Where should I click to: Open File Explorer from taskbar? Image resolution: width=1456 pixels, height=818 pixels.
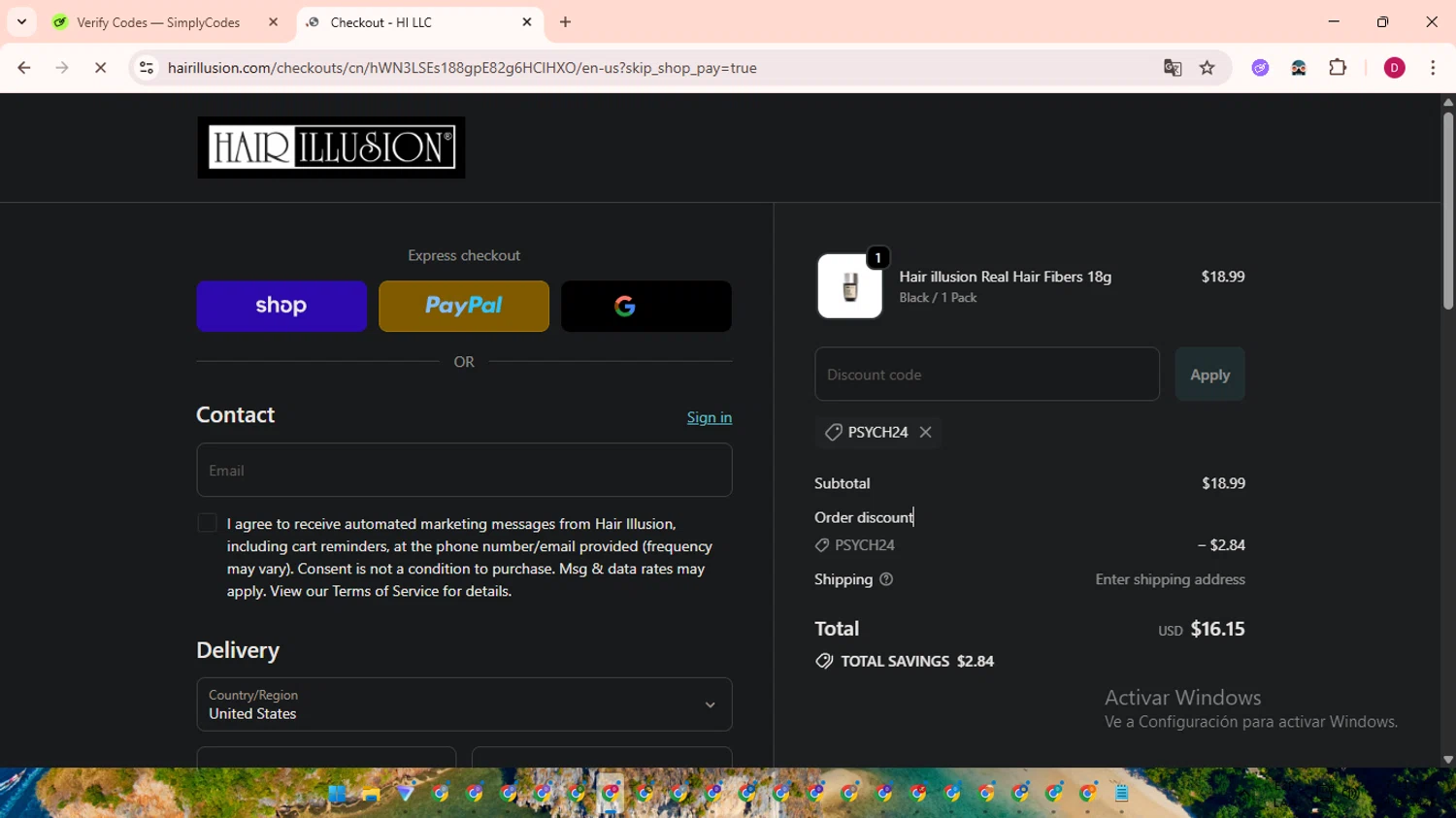(371, 794)
